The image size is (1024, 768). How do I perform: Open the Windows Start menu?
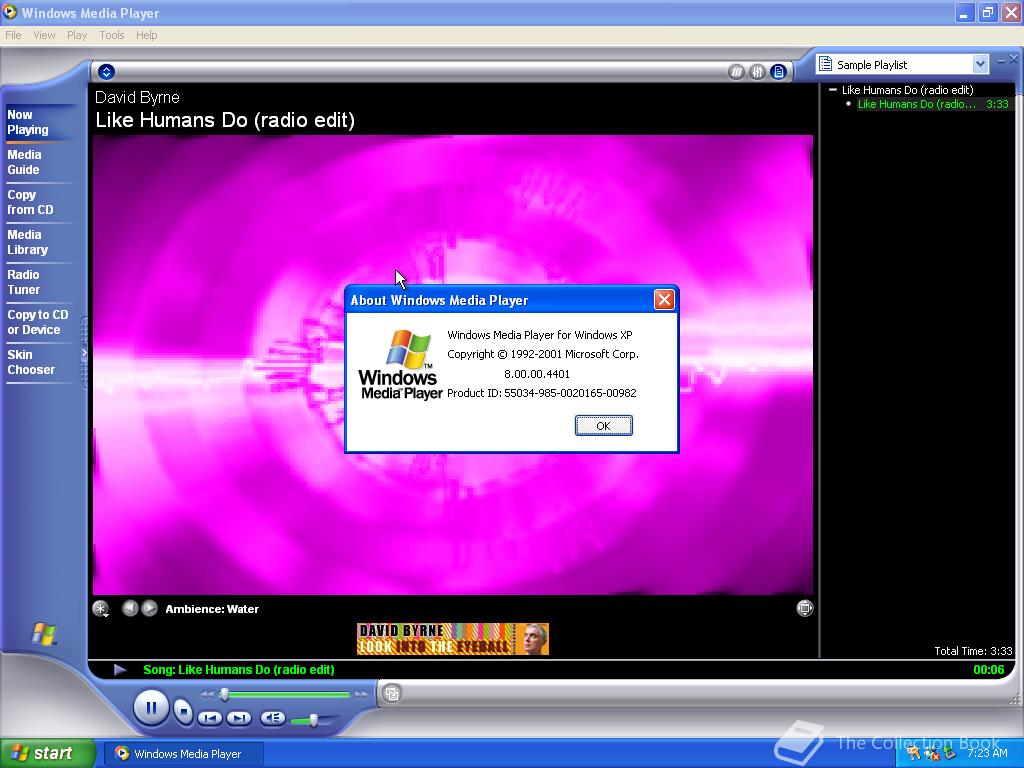pos(47,753)
